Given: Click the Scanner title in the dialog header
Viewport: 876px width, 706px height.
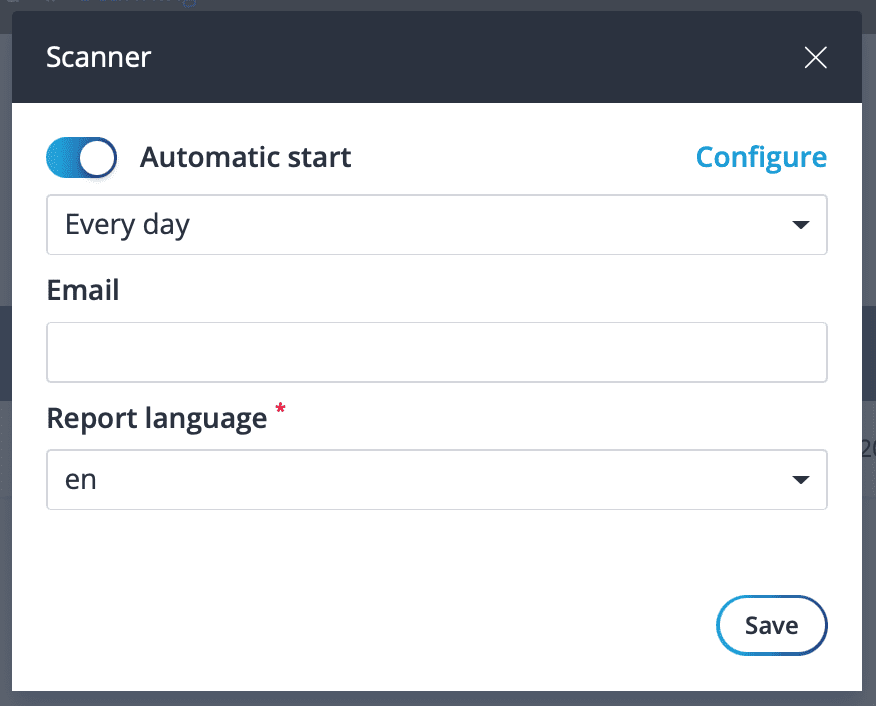Looking at the screenshot, I should pos(98,57).
